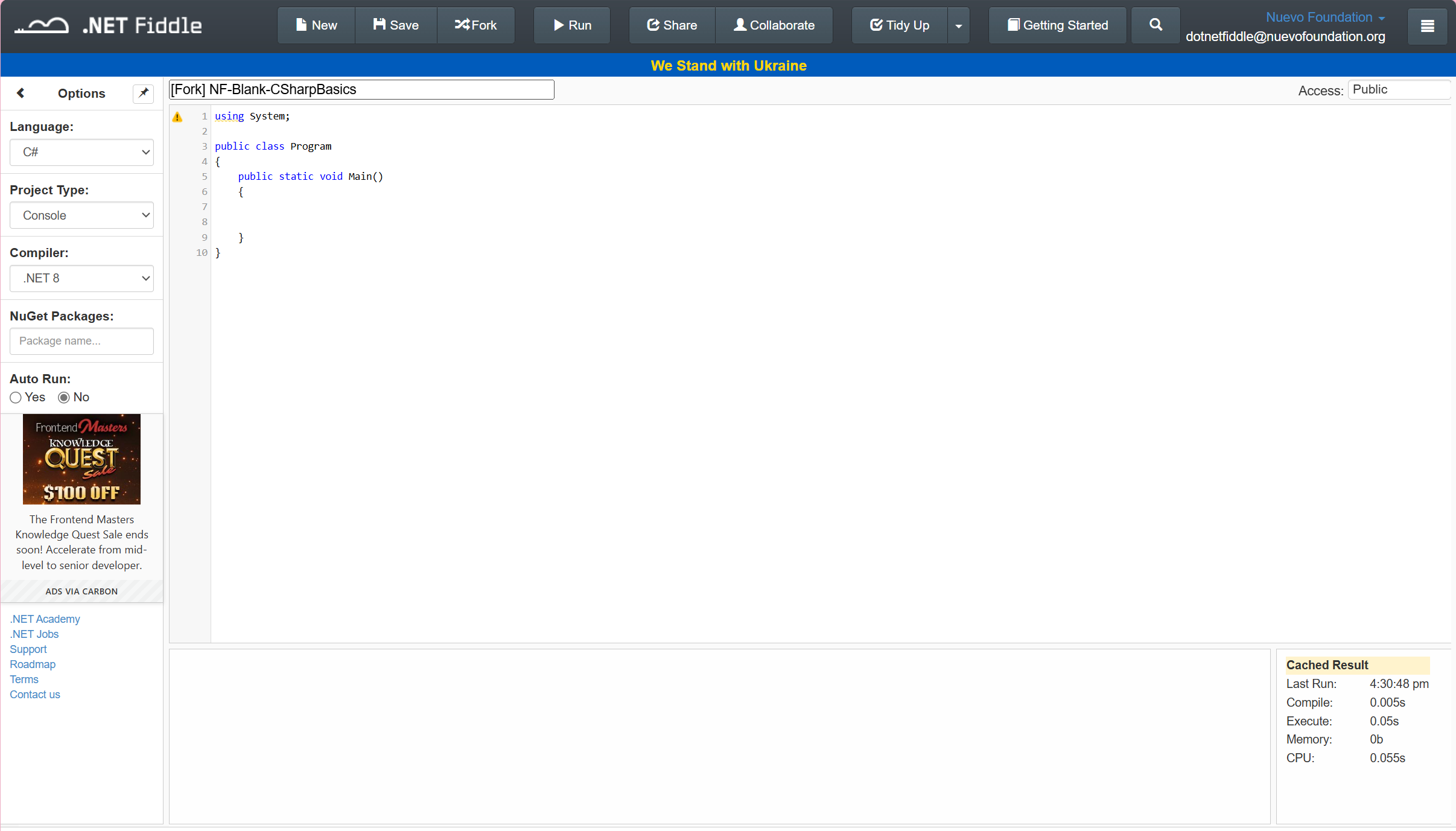The height and width of the screenshot is (831, 1456).
Task: Create a New fiddle
Action: pos(316,25)
